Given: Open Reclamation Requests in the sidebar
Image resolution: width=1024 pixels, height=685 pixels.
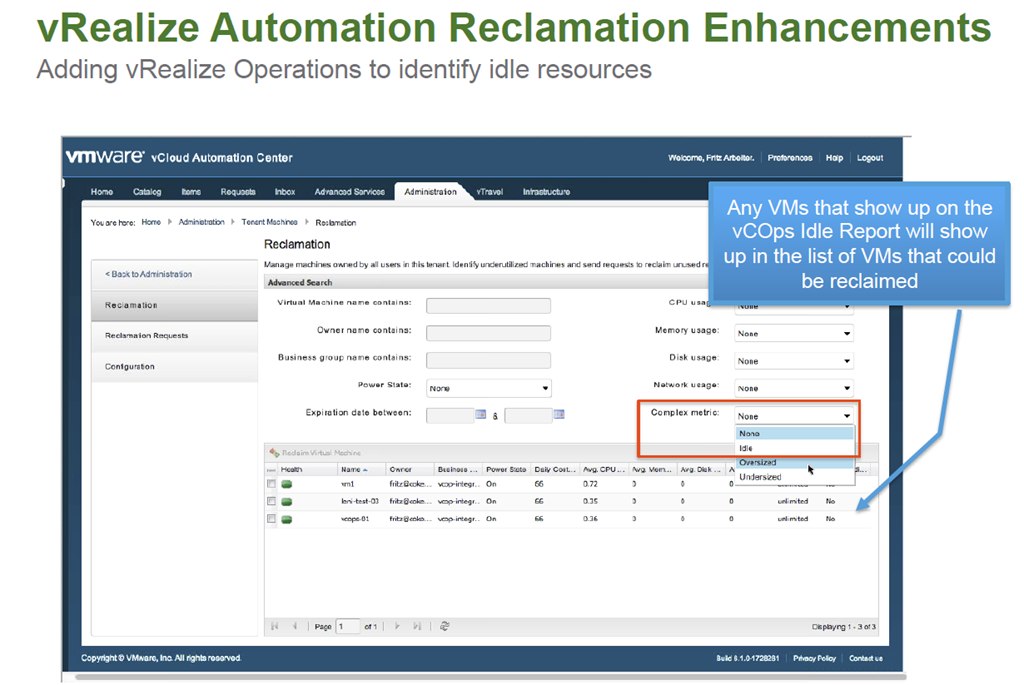Looking at the screenshot, I should (174, 336).
